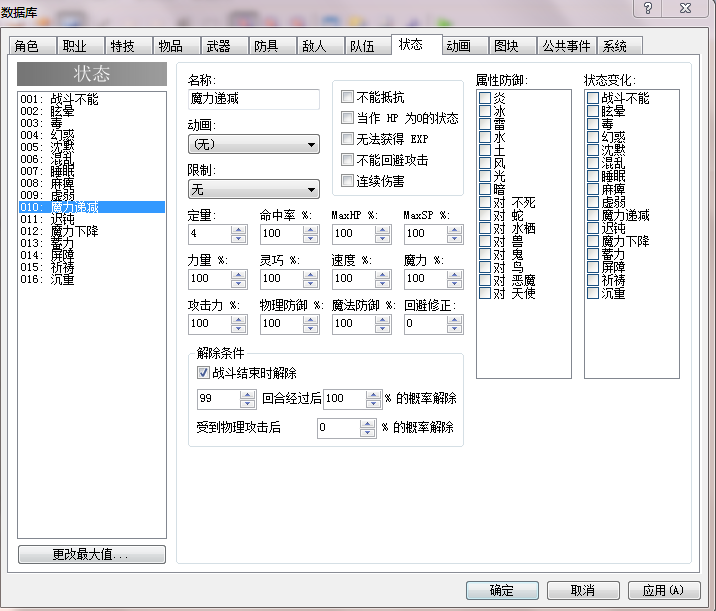Open the 图块 tab
This screenshot has height=611, width=716.
tap(513, 46)
